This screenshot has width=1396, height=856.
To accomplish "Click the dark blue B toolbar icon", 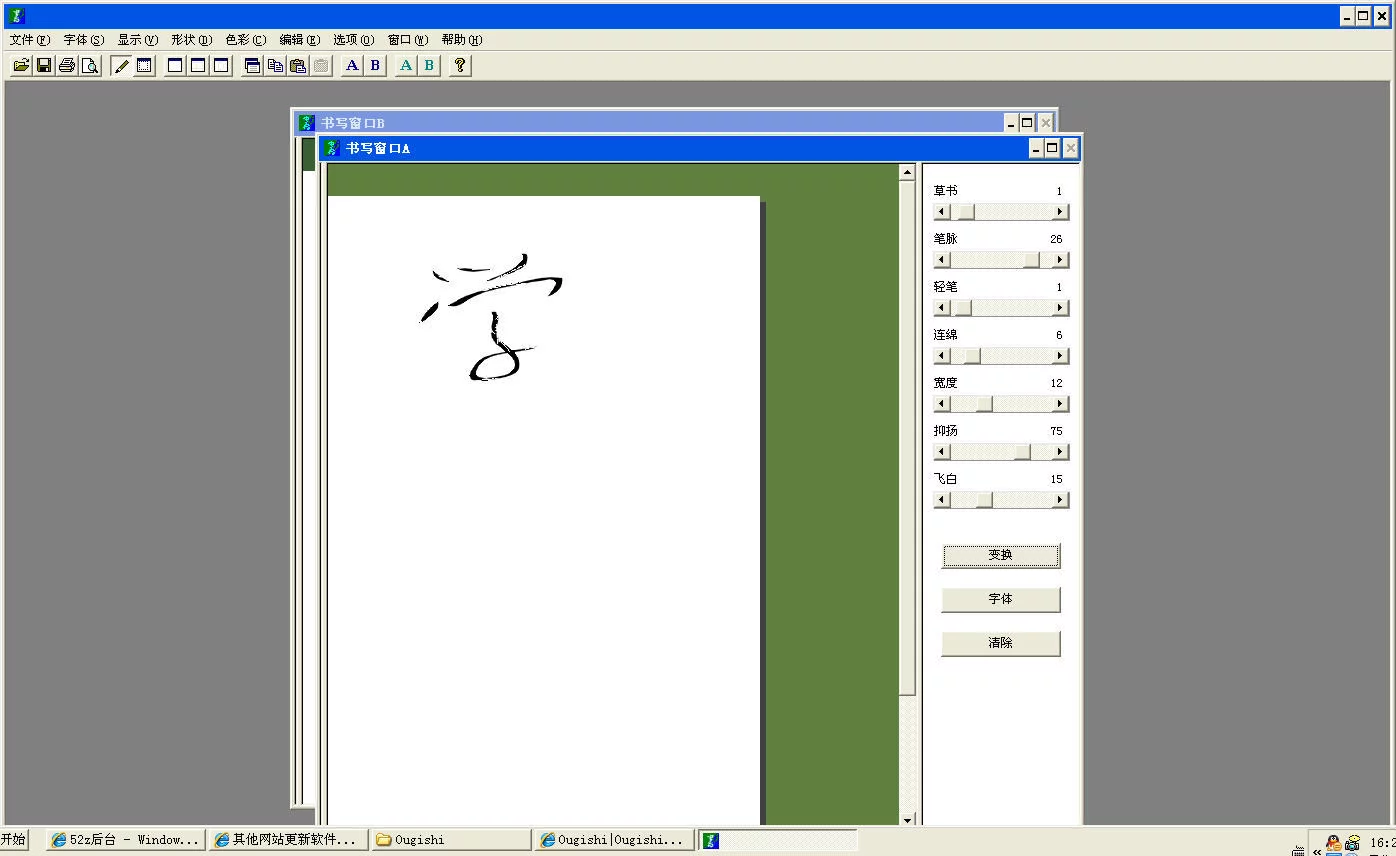I will pos(375,65).
